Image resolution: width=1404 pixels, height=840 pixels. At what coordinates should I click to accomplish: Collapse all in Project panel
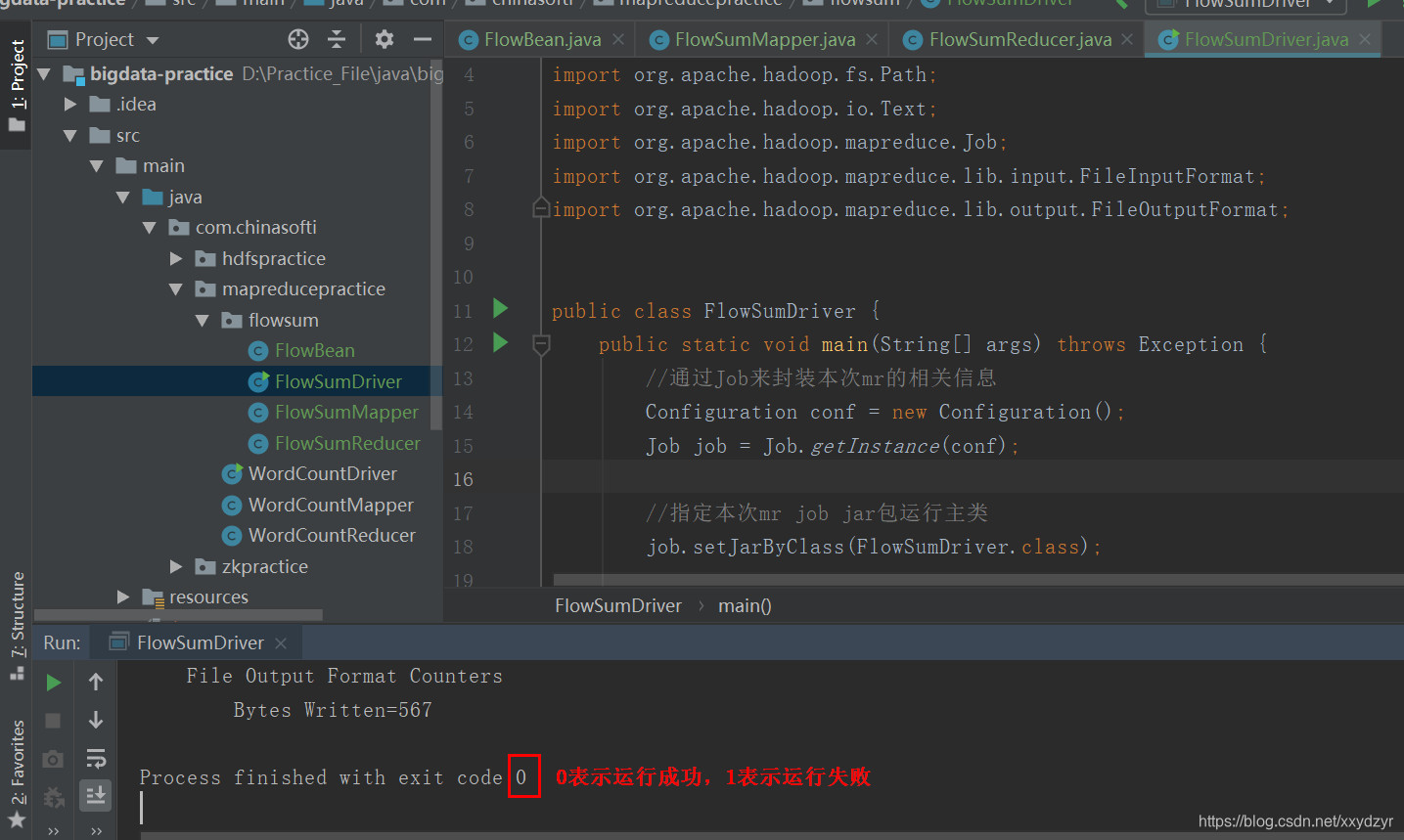[337, 39]
